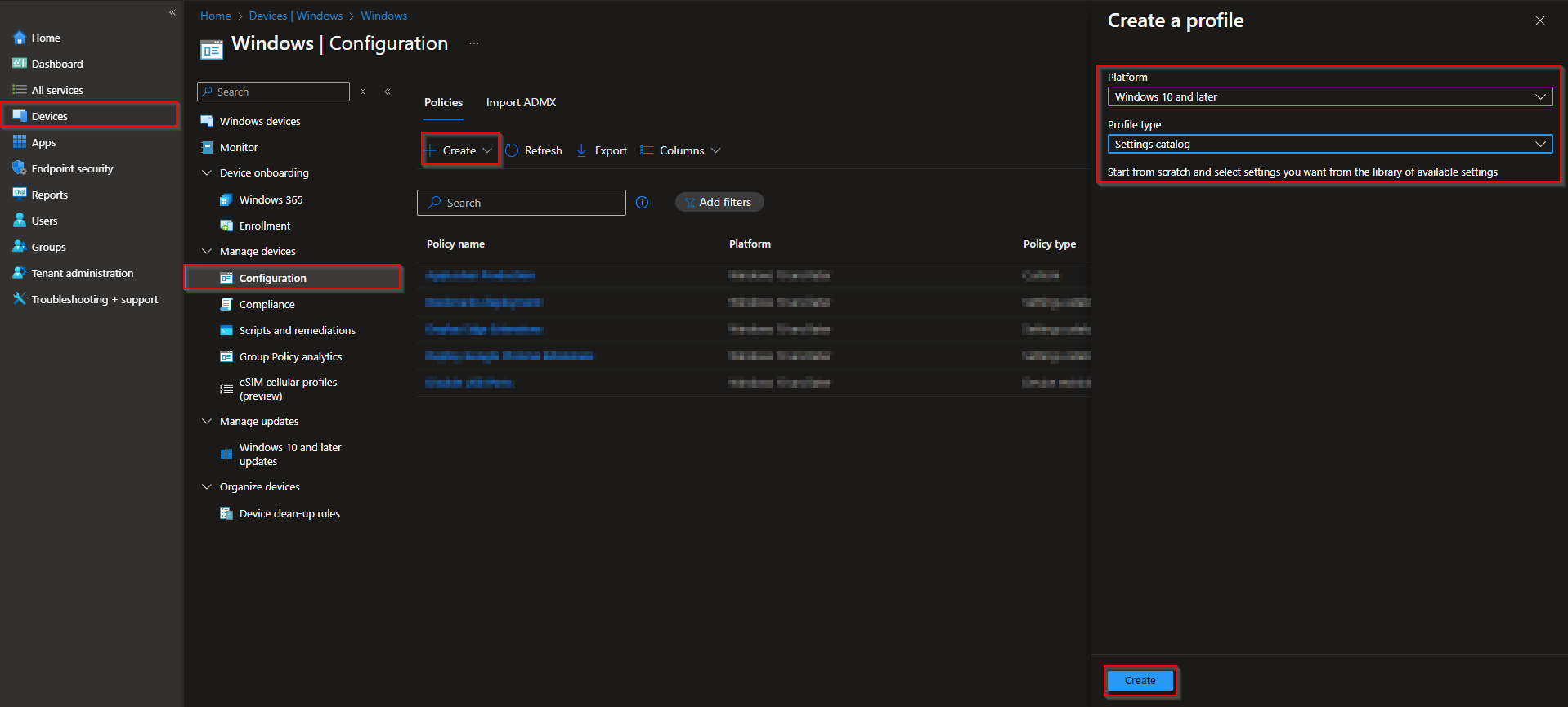Click the Scripts and remediations icon

click(226, 330)
